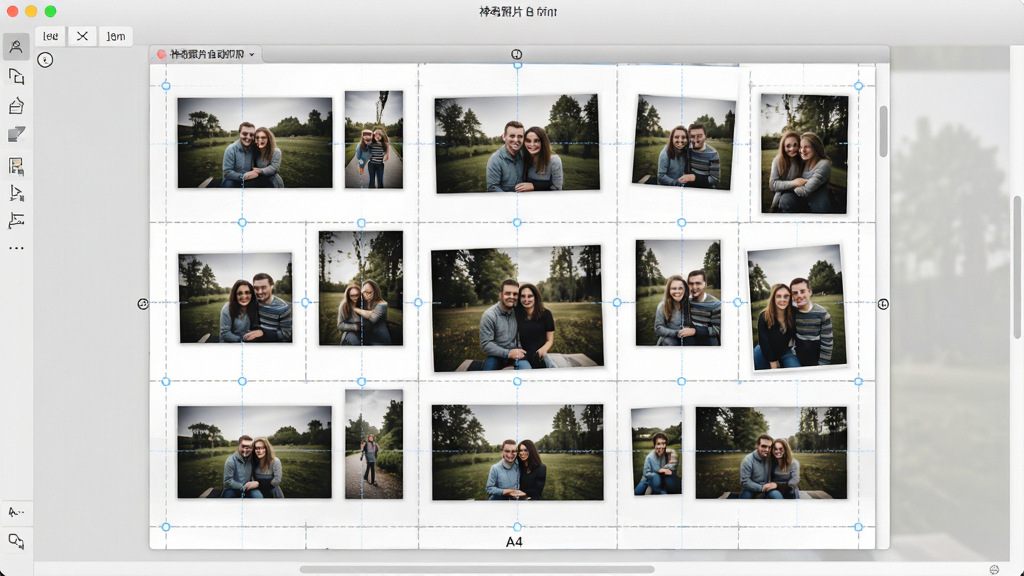Select the speech bubble icon at bottom left
Screen dimensions: 1024x576
(x=16, y=541)
